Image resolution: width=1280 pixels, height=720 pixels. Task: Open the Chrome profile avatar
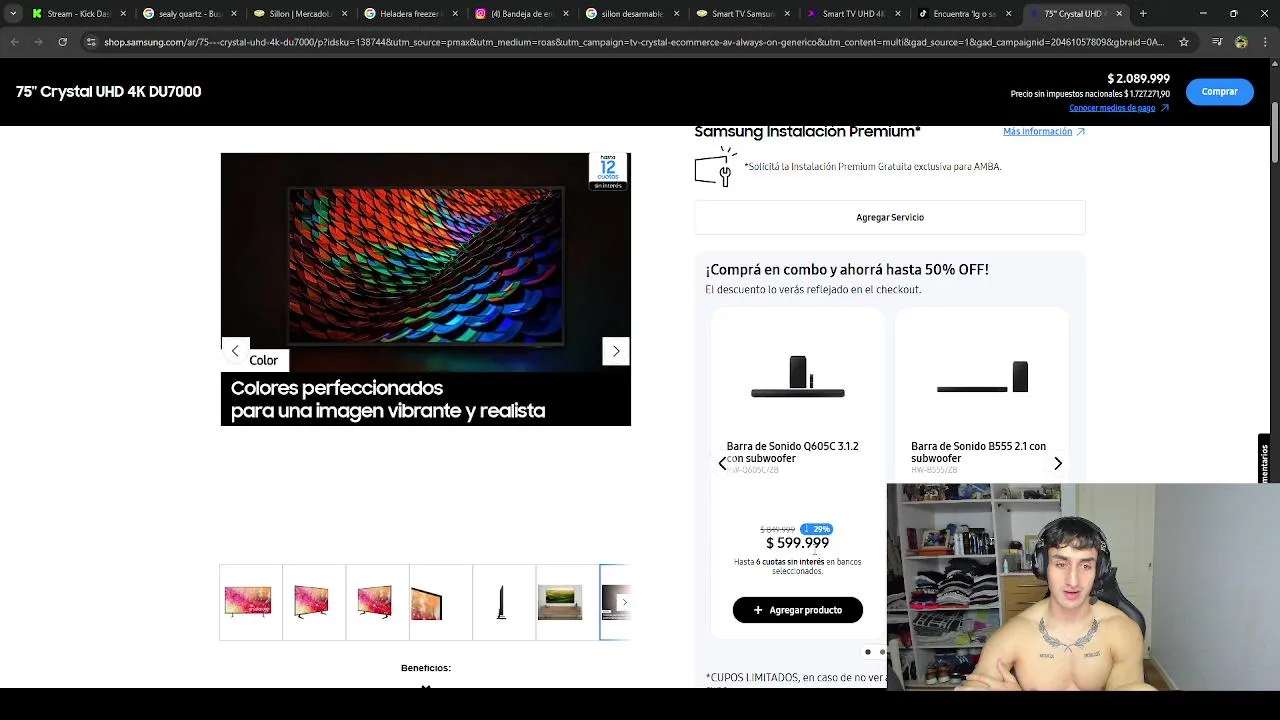pyautogui.click(x=1241, y=42)
